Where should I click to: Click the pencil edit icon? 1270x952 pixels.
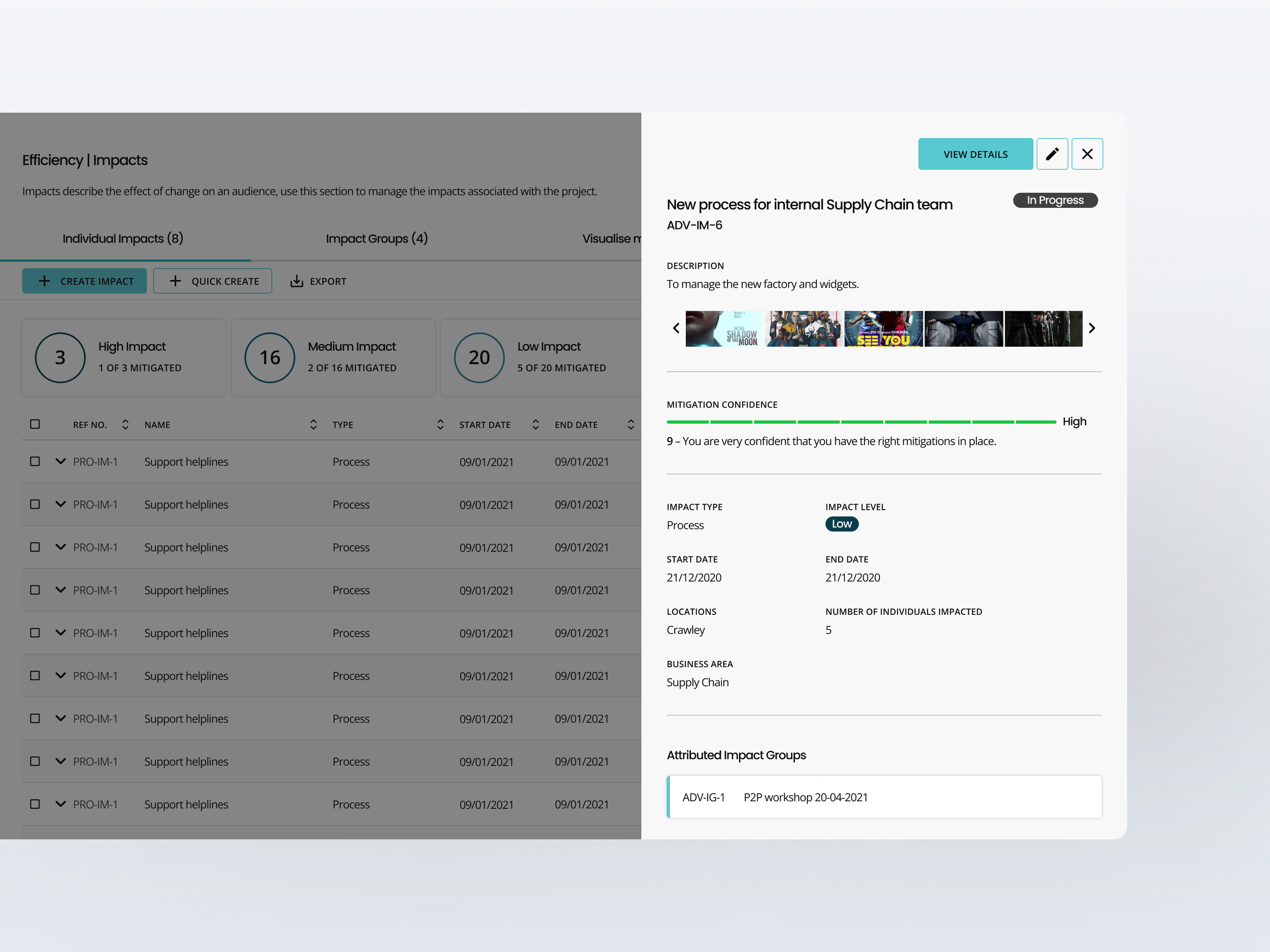point(1052,154)
